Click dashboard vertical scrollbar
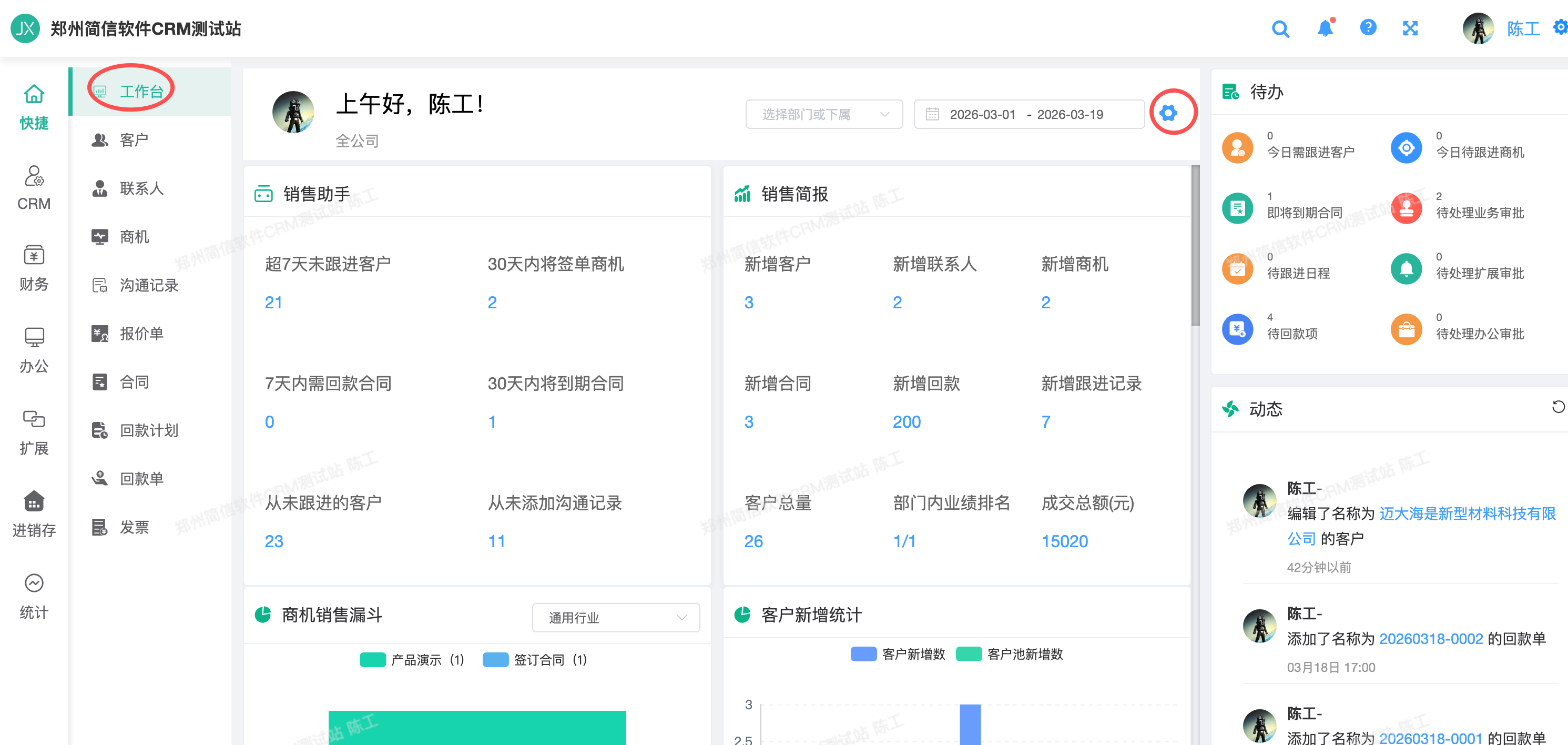 pyautogui.click(x=1195, y=245)
